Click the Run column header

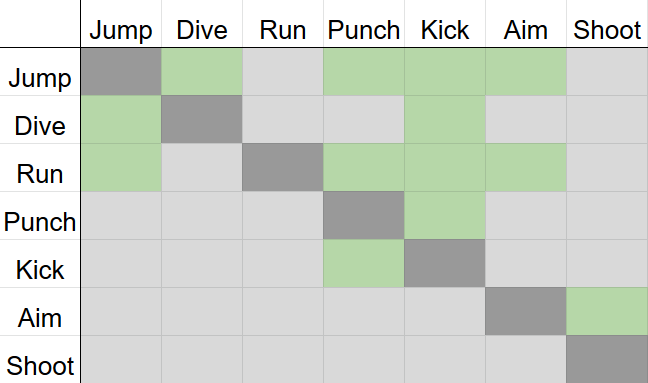[283, 30]
